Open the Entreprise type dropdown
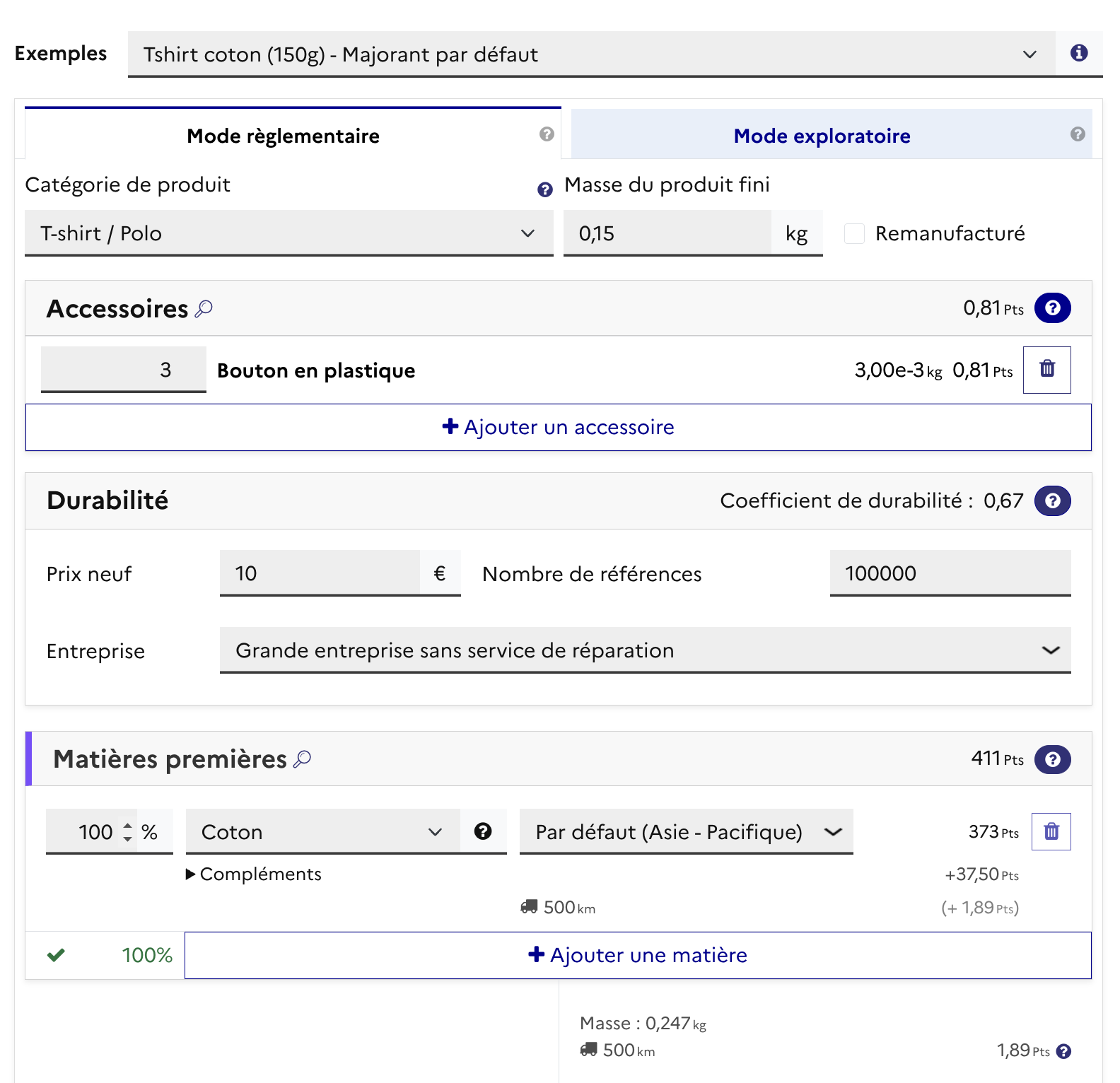This screenshot has height=1083, width=1120. (x=645, y=650)
